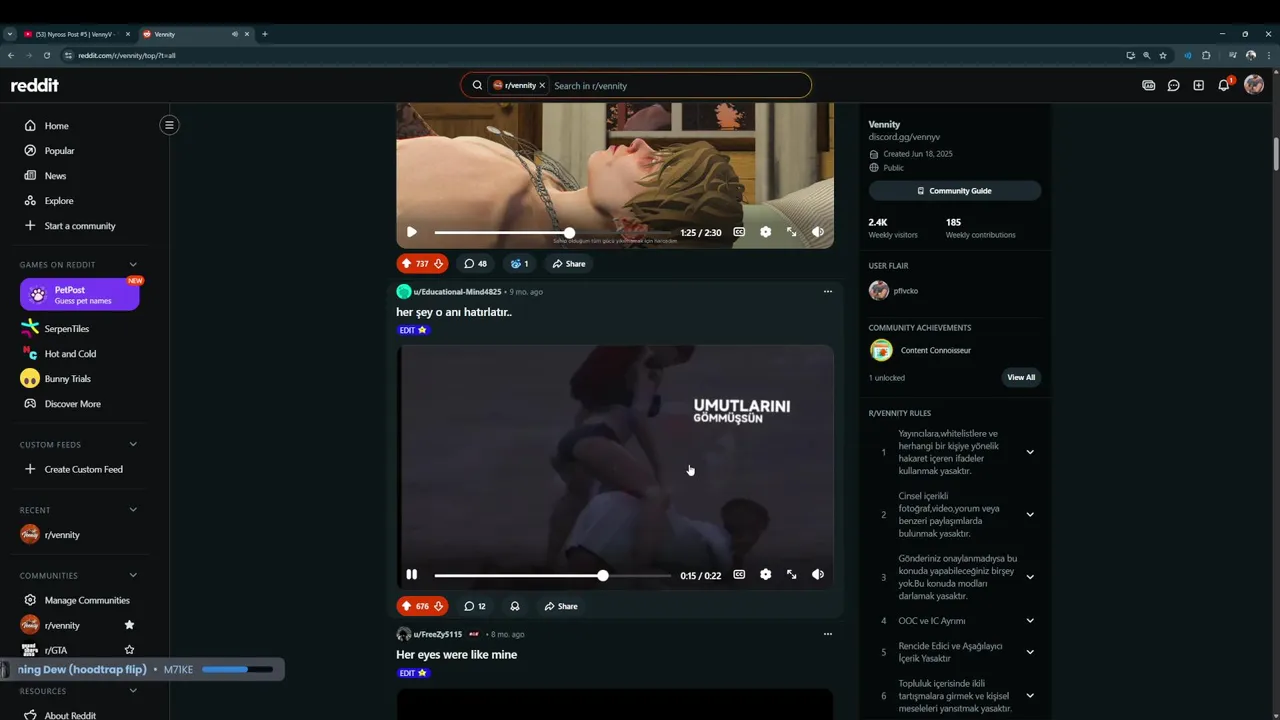The height and width of the screenshot is (720, 1280).
Task: Click the Community Guide button
Action: click(x=954, y=191)
